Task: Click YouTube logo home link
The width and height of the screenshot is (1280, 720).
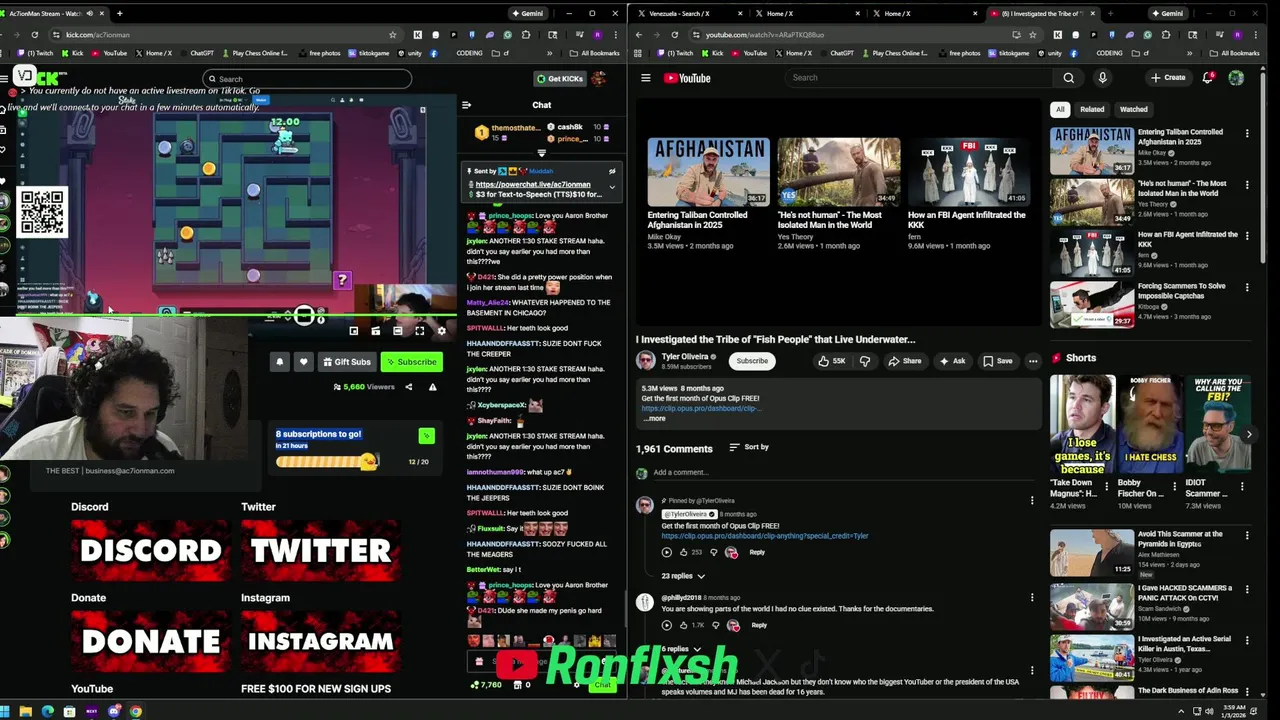Action: tap(688, 78)
